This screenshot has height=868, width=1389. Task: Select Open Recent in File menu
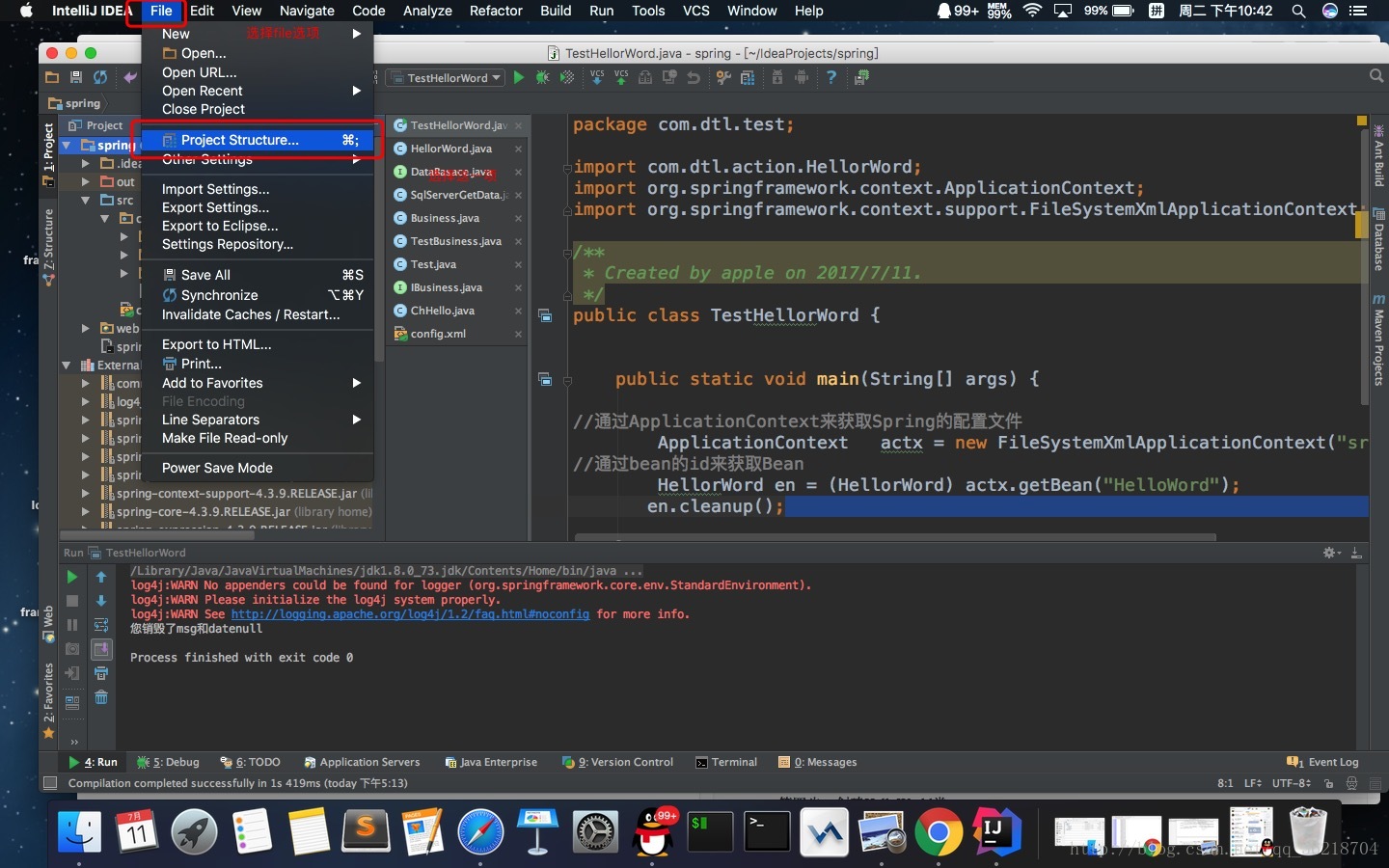[258, 91]
